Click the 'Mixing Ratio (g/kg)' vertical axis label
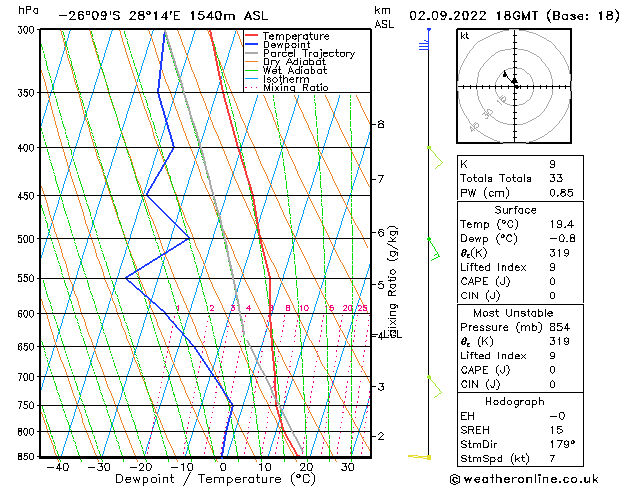Image resolution: width=629 pixels, height=486 pixels. click(x=392, y=281)
